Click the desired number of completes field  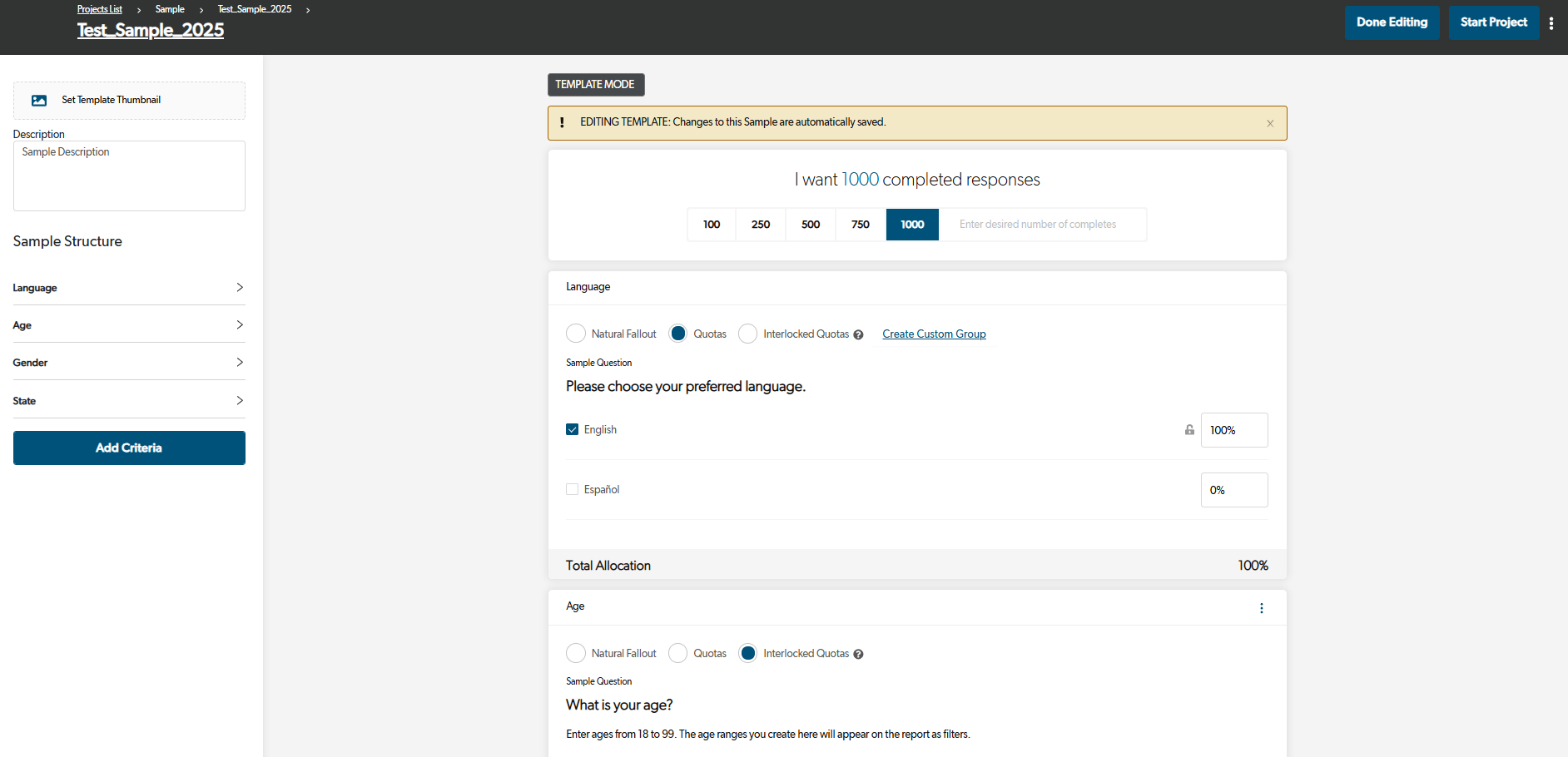point(1042,225)
